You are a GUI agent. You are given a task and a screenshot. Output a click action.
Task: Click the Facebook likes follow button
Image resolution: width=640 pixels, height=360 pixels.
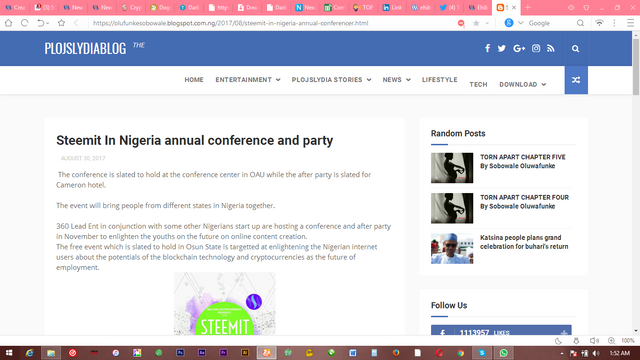click(501, 330)
